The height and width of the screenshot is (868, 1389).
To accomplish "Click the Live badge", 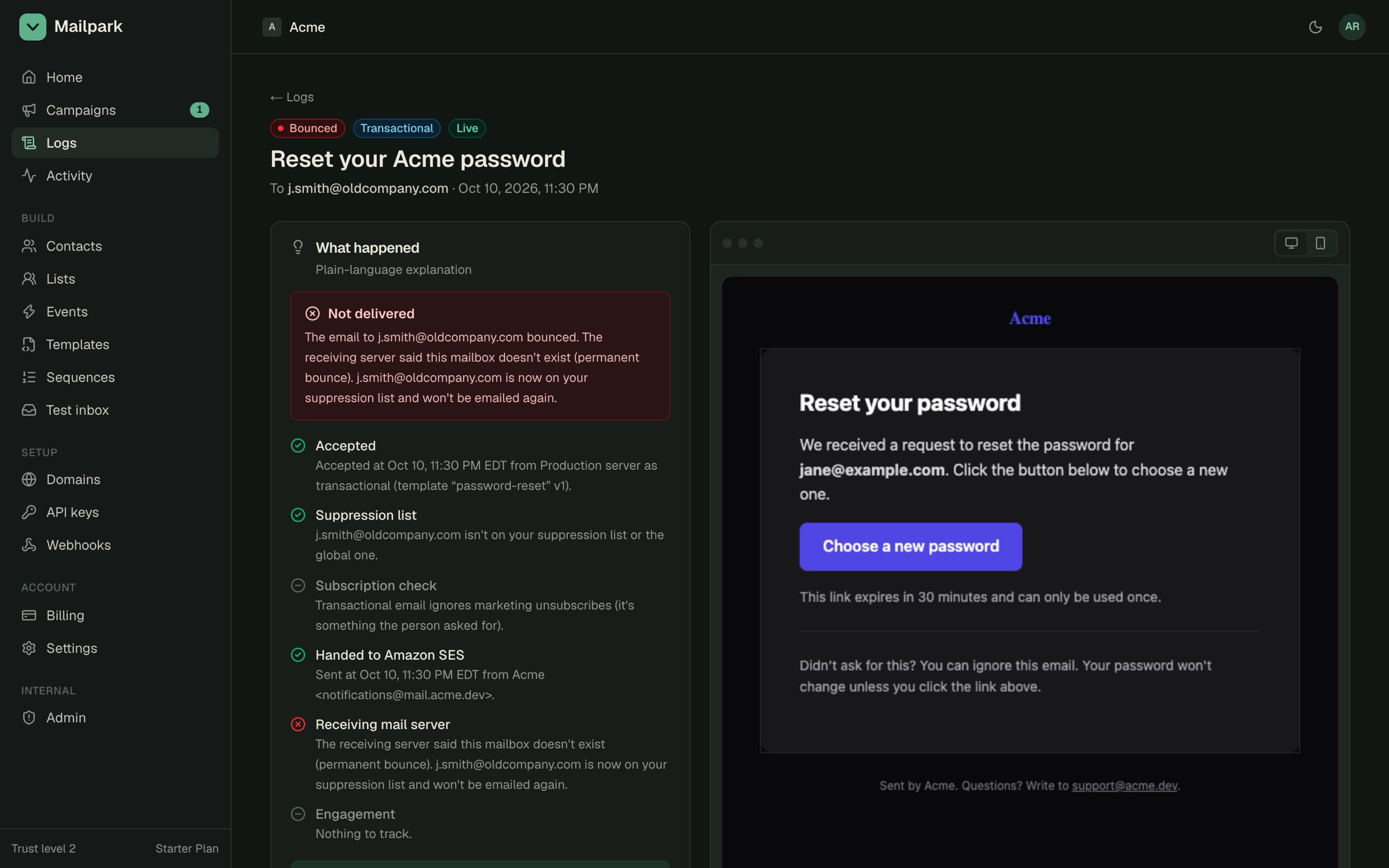I will [467, 128].
